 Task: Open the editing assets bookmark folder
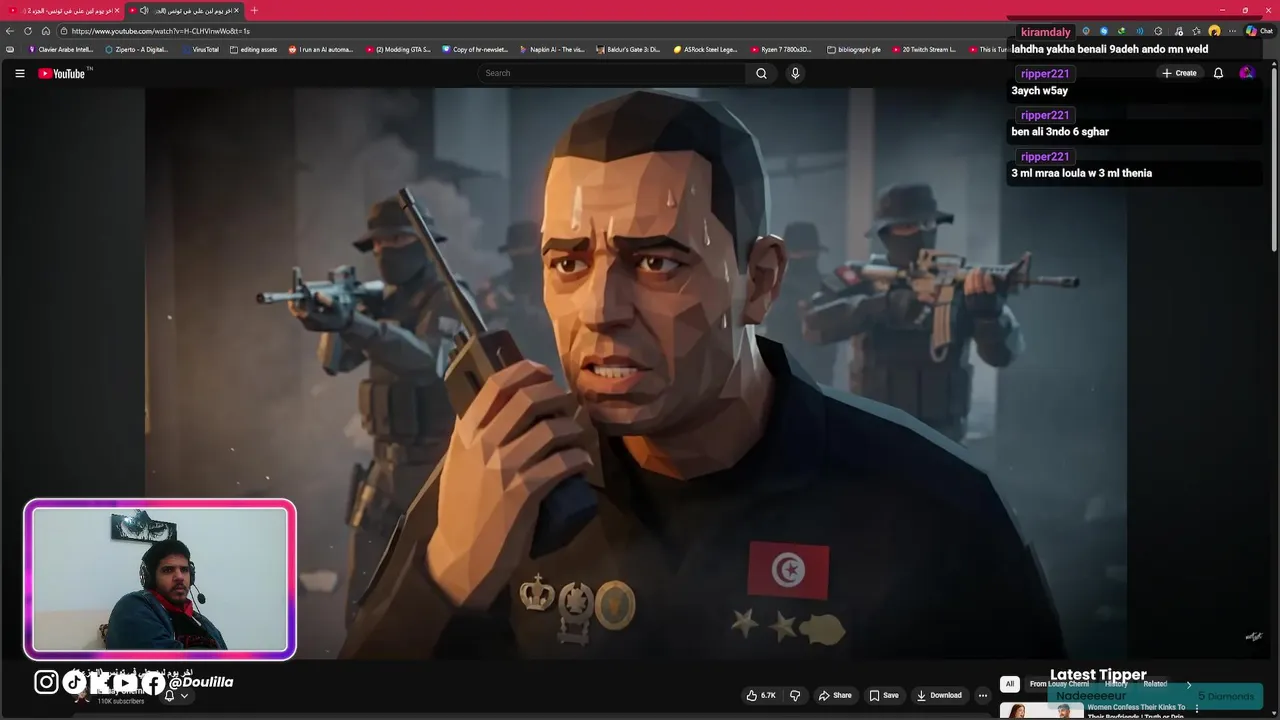[x=254, y=49]
